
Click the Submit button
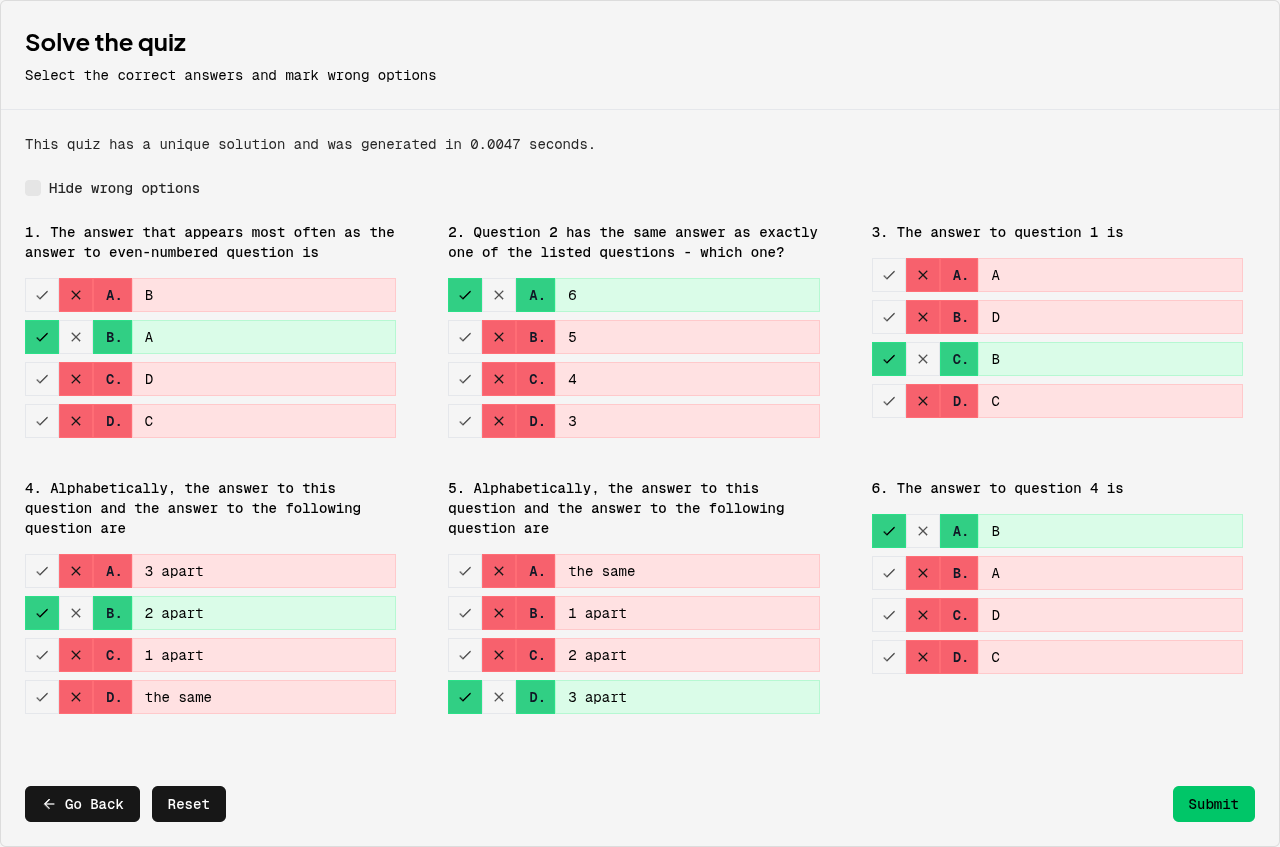(1213, 804)
